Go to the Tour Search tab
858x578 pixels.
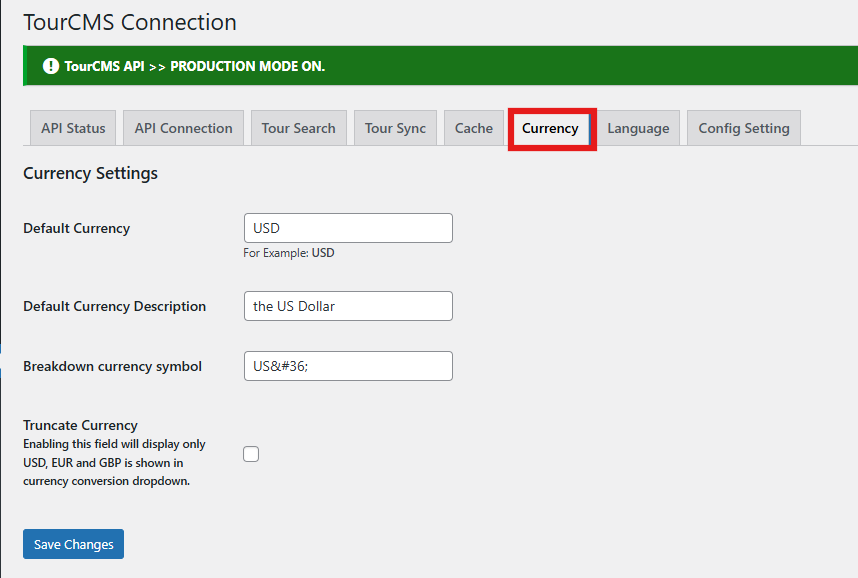coord(298,128)
